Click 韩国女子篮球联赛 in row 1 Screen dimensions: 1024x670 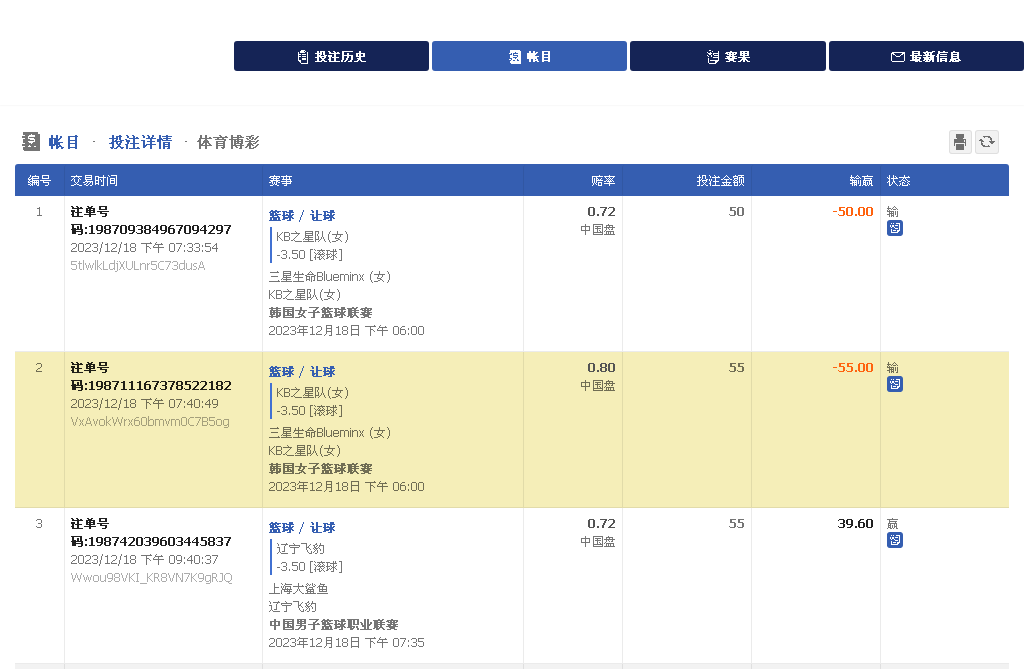[x=321, y=313]
